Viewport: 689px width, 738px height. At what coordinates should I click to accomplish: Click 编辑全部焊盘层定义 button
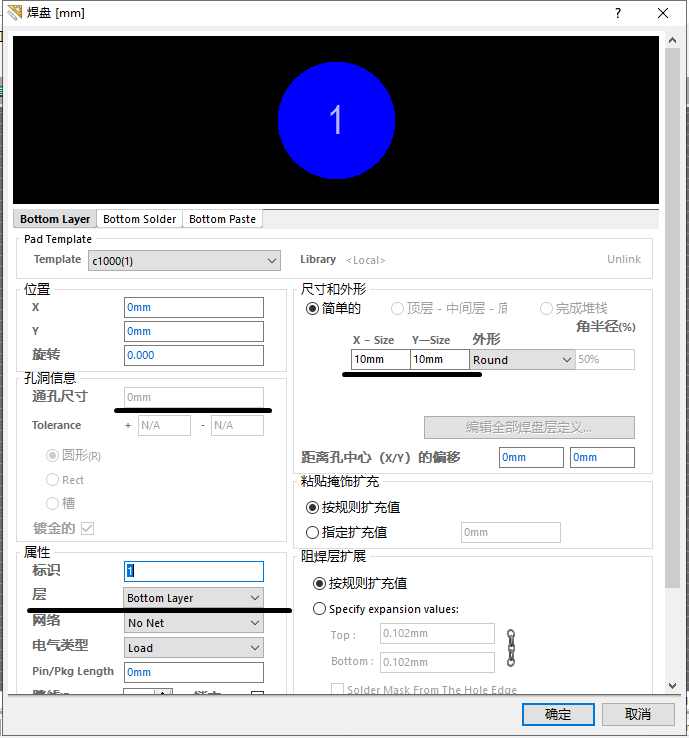tap(529, 427)
